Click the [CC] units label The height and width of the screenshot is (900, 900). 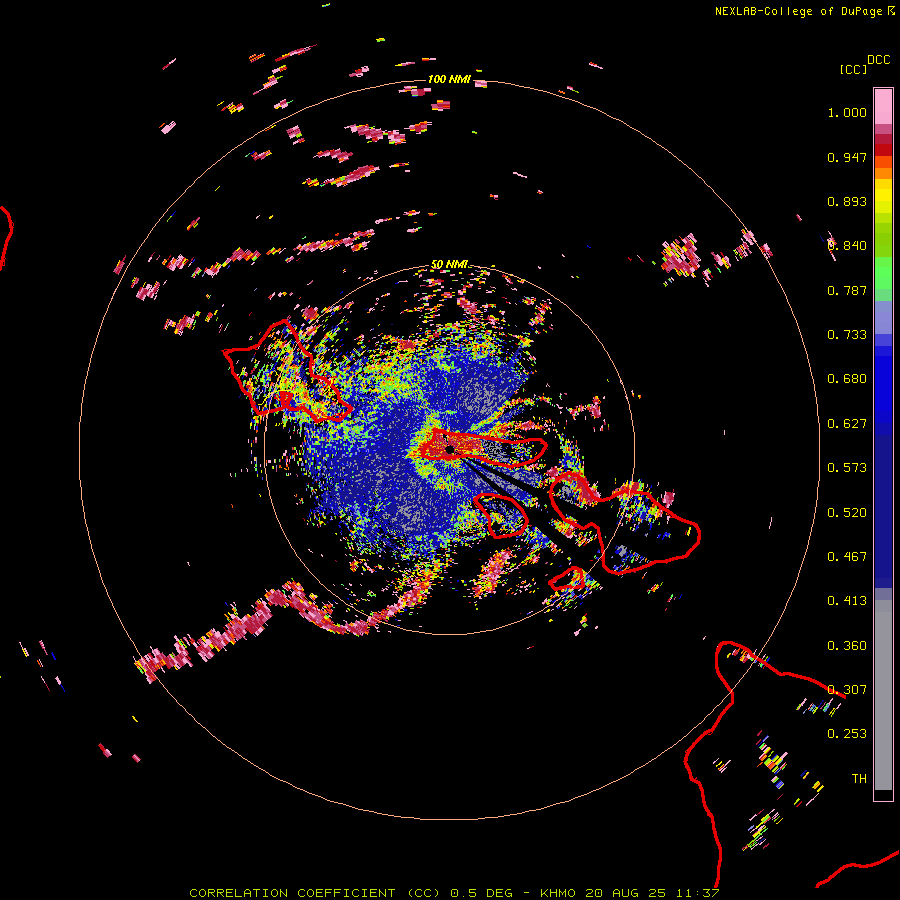853,69
